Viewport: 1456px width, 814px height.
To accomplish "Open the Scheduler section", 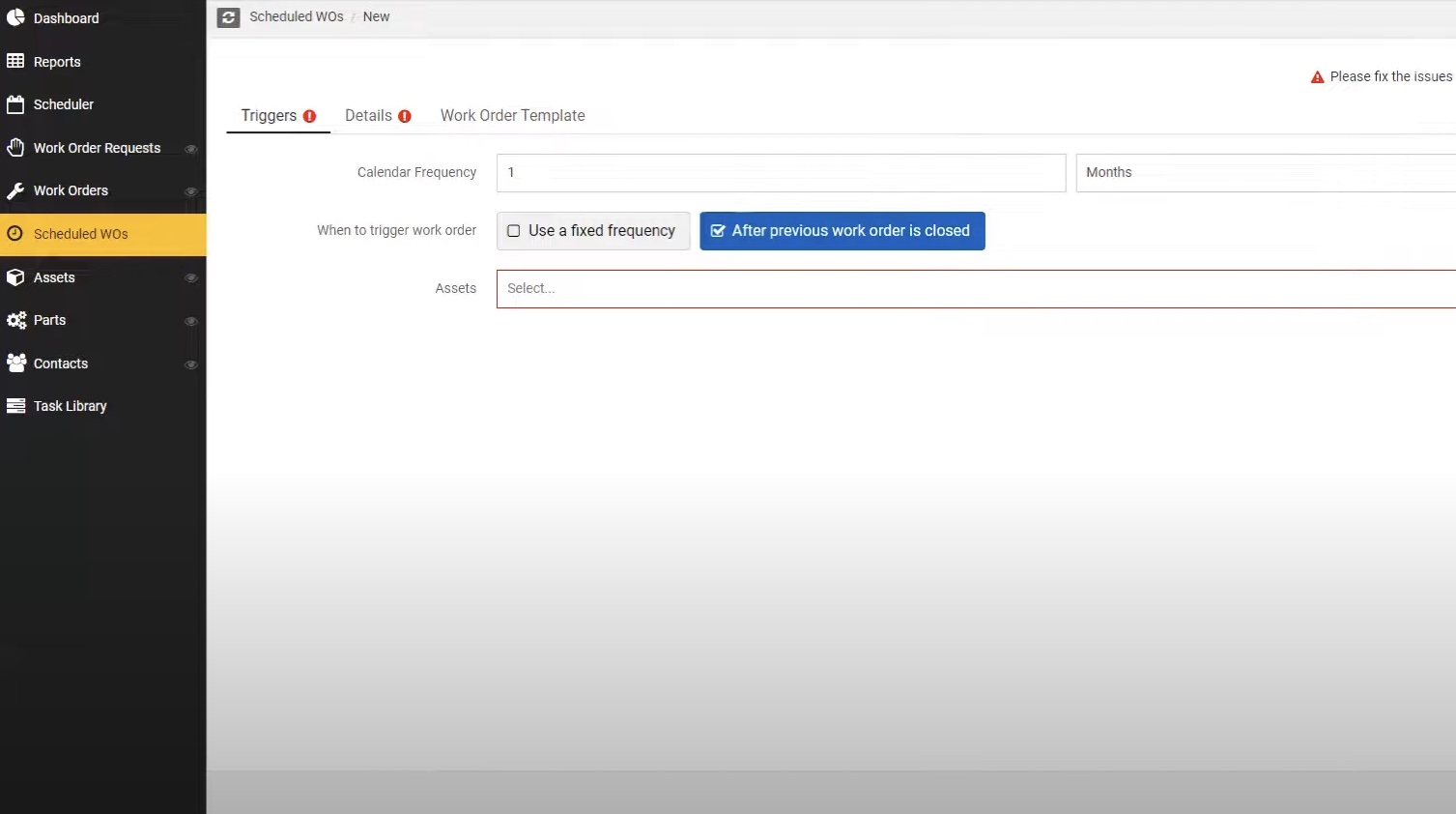I will [62, 104].
